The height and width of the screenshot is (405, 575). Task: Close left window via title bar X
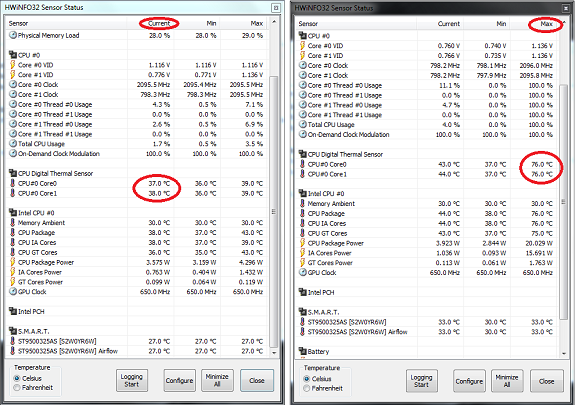point(276,7)
